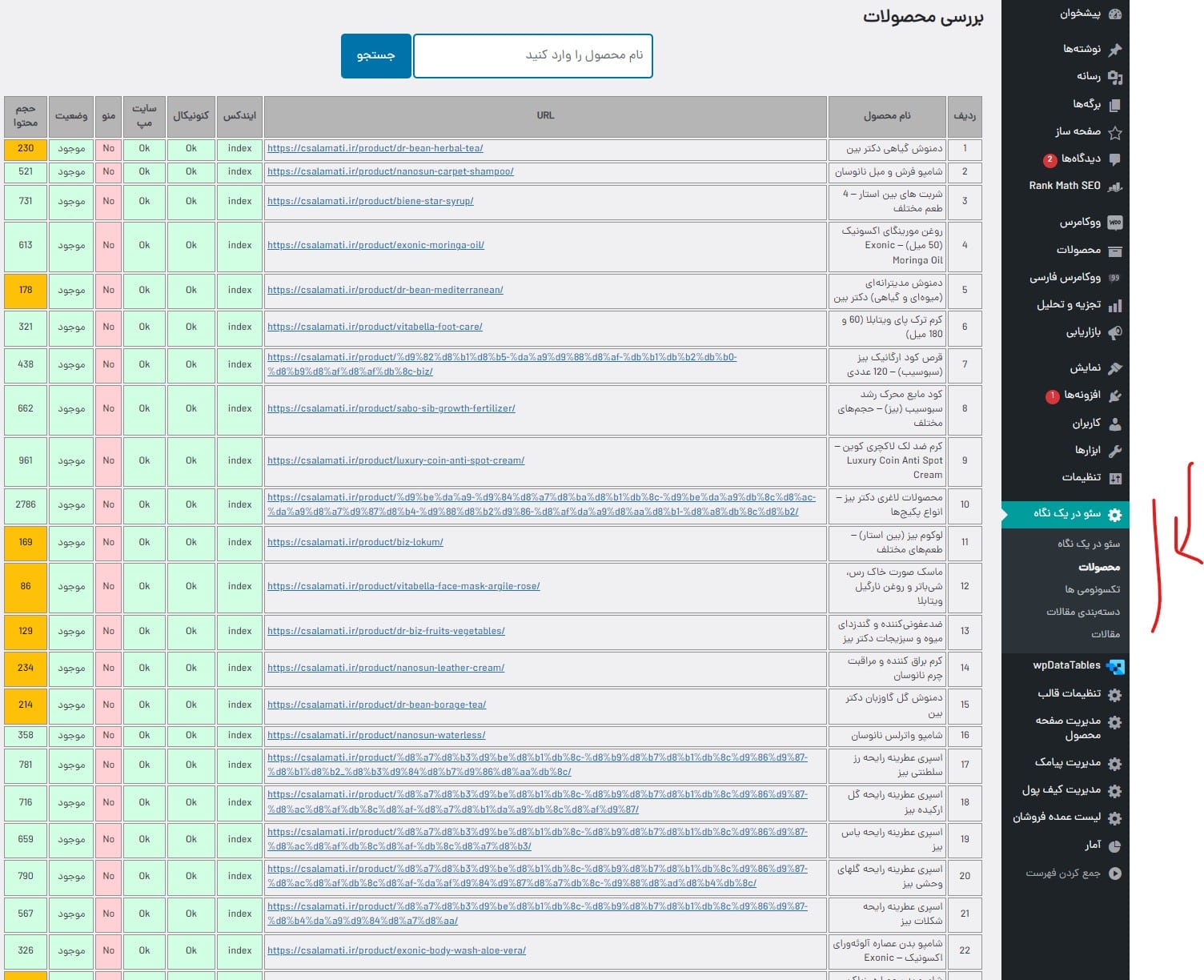Click product name شامپو واترلس نانوسان

point(897,735)
